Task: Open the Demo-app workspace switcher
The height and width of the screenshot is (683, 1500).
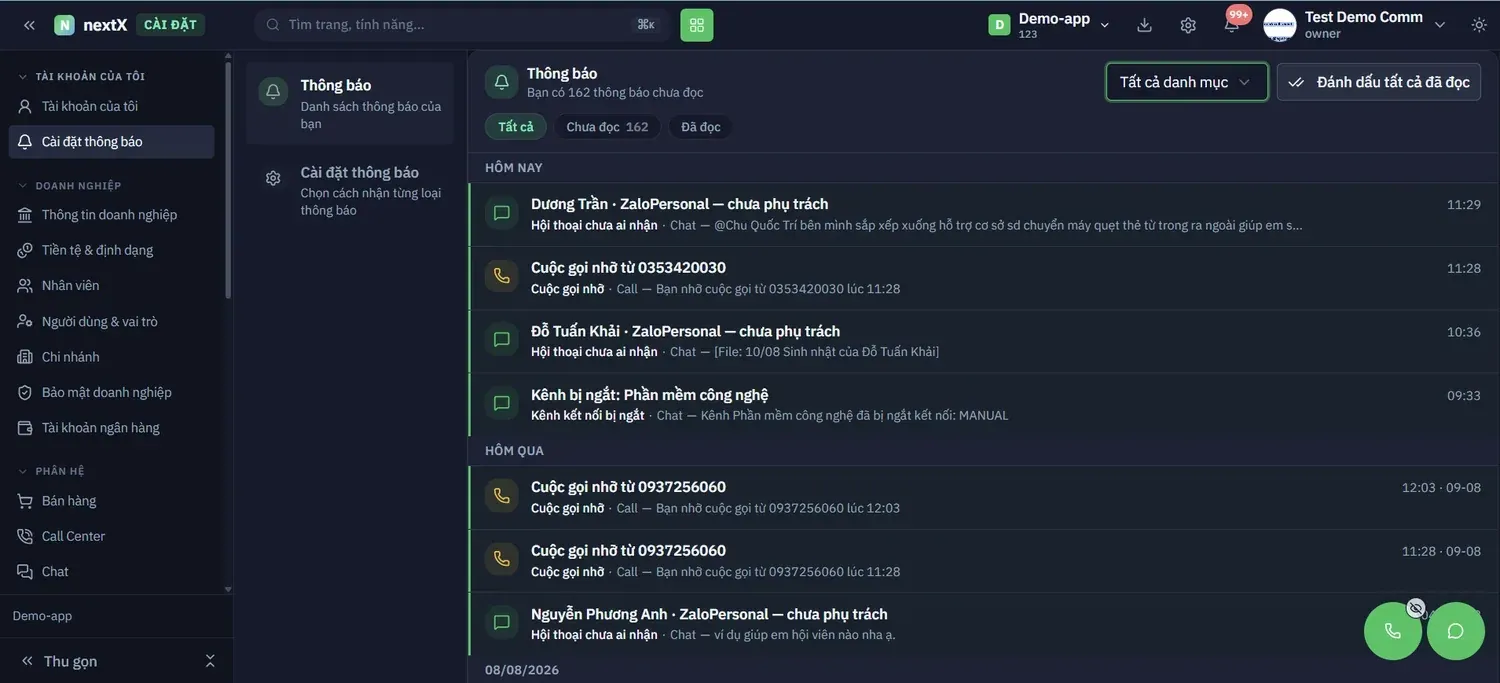Action: [x=1050, y=25]
